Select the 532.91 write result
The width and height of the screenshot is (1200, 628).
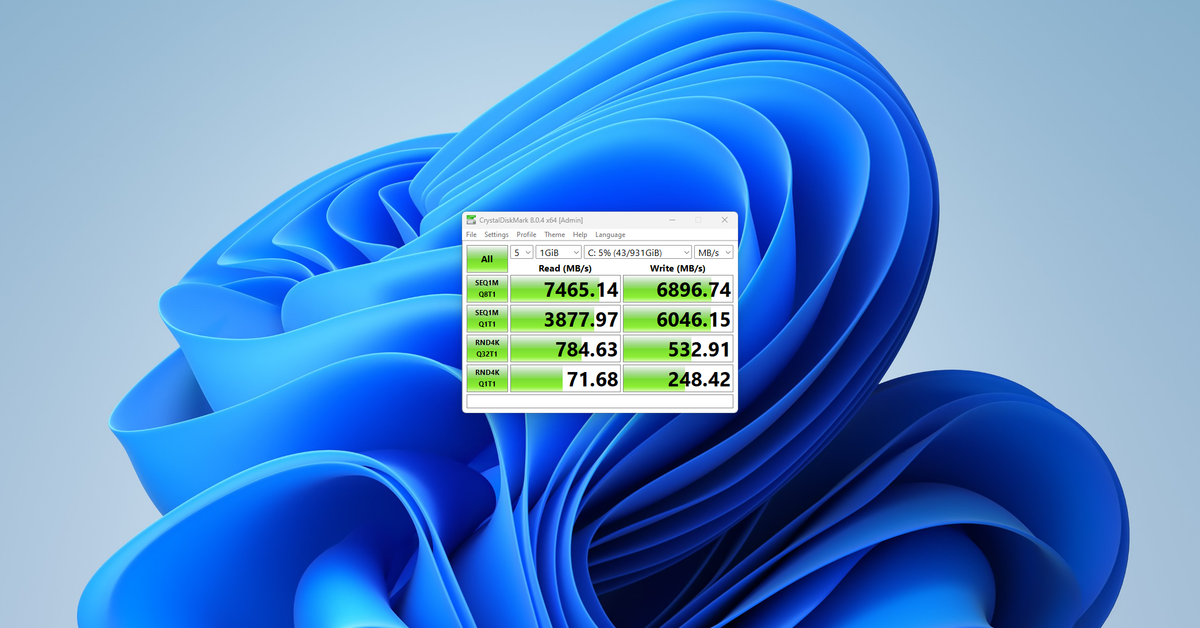tap(678, 349)
